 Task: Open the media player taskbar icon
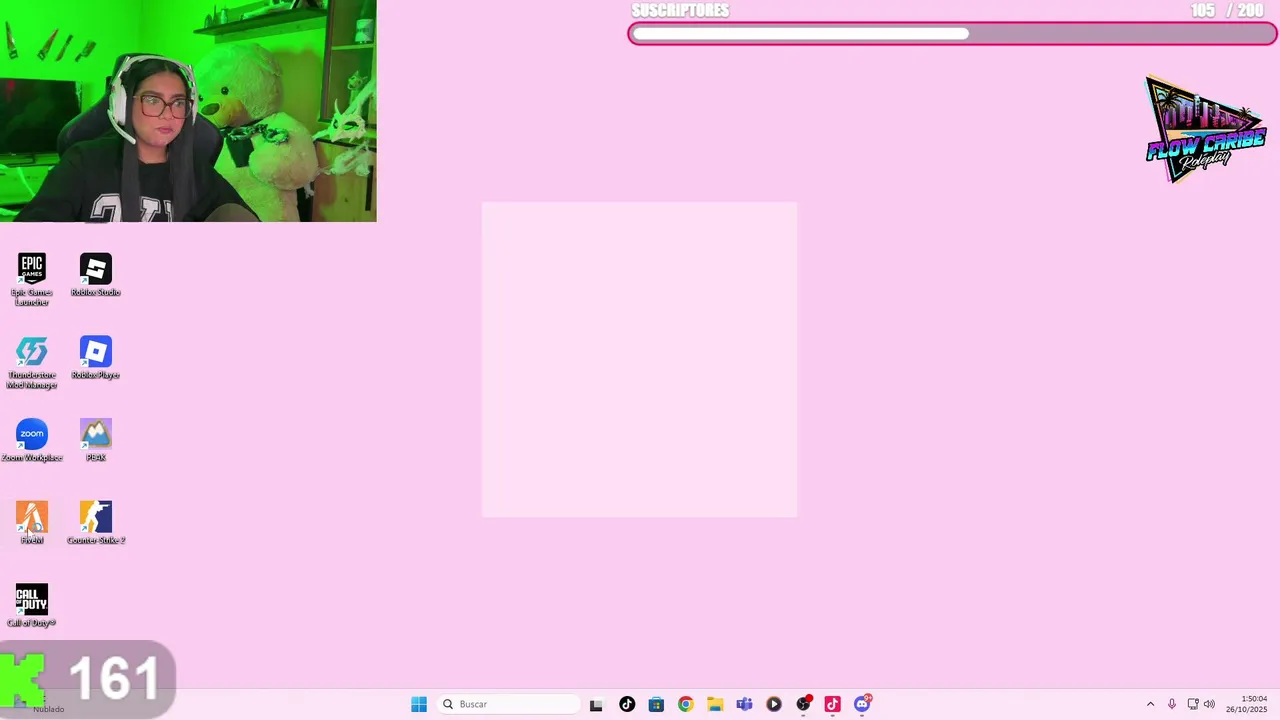pos(774,704)
